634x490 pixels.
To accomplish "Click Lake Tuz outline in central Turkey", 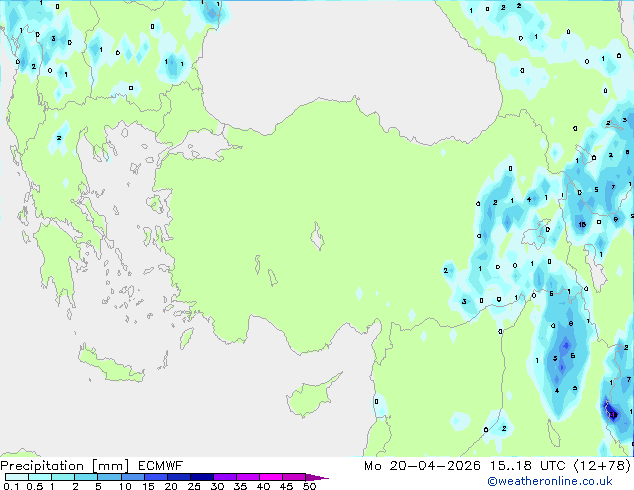I will [x=317, y=236].
